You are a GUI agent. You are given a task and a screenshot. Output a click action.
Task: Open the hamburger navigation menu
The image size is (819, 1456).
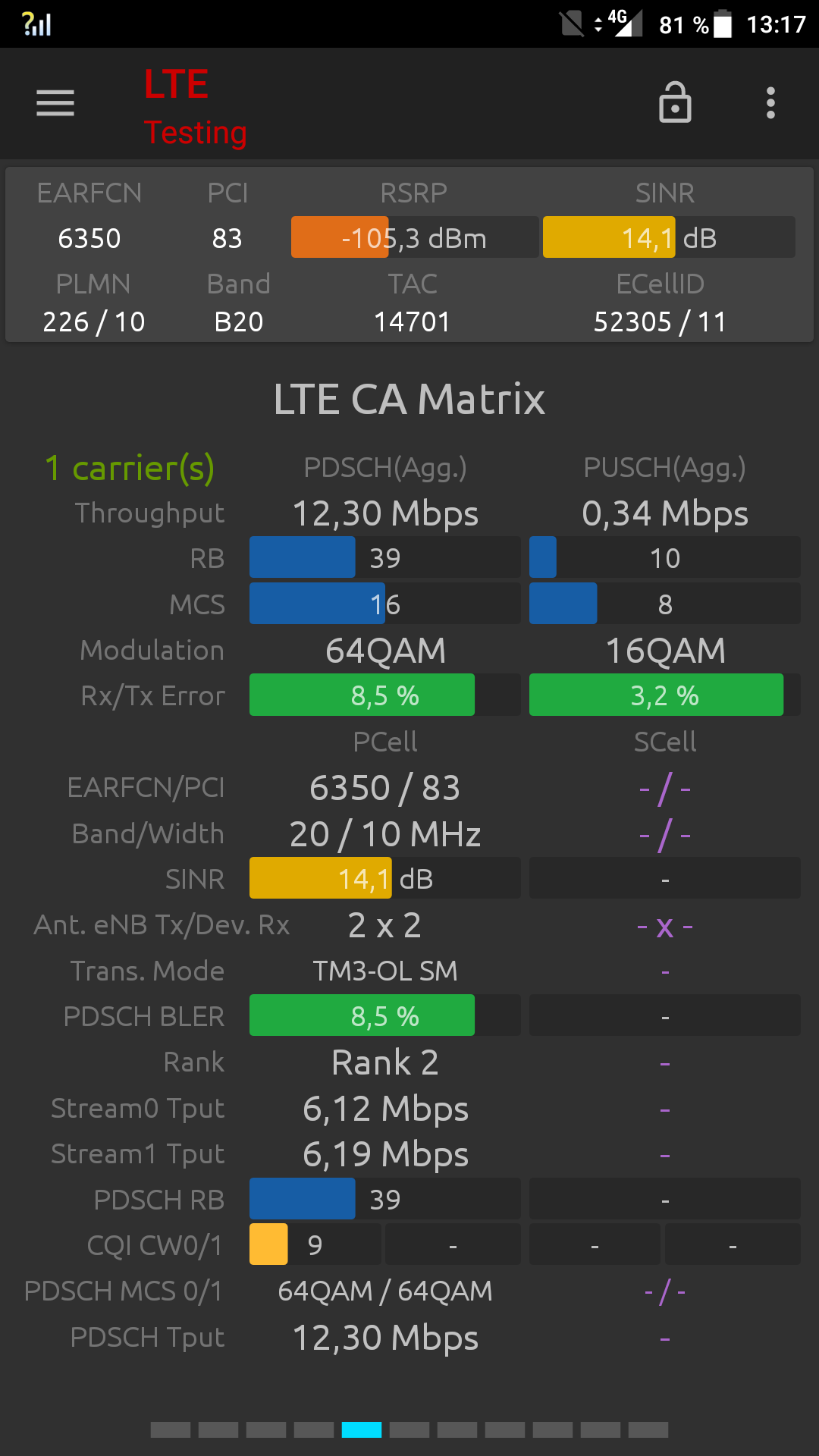(x=55, y=103)
